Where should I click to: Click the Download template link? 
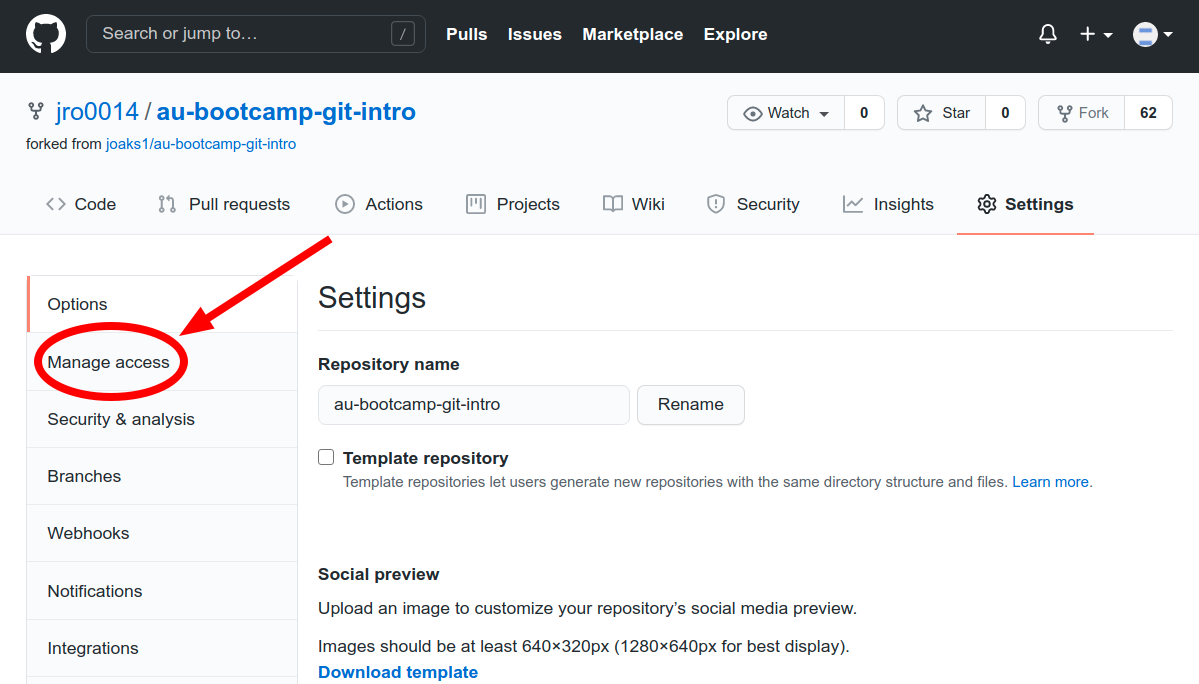coord(398,672)
